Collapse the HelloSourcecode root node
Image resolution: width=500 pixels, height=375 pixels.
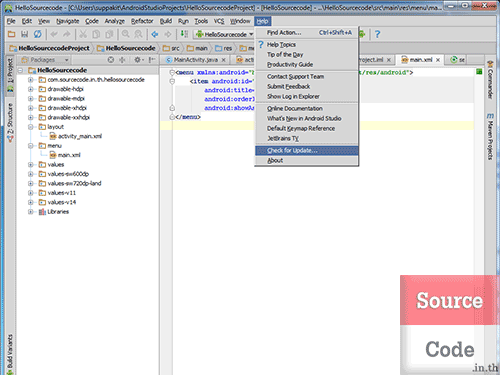point(21,70)
